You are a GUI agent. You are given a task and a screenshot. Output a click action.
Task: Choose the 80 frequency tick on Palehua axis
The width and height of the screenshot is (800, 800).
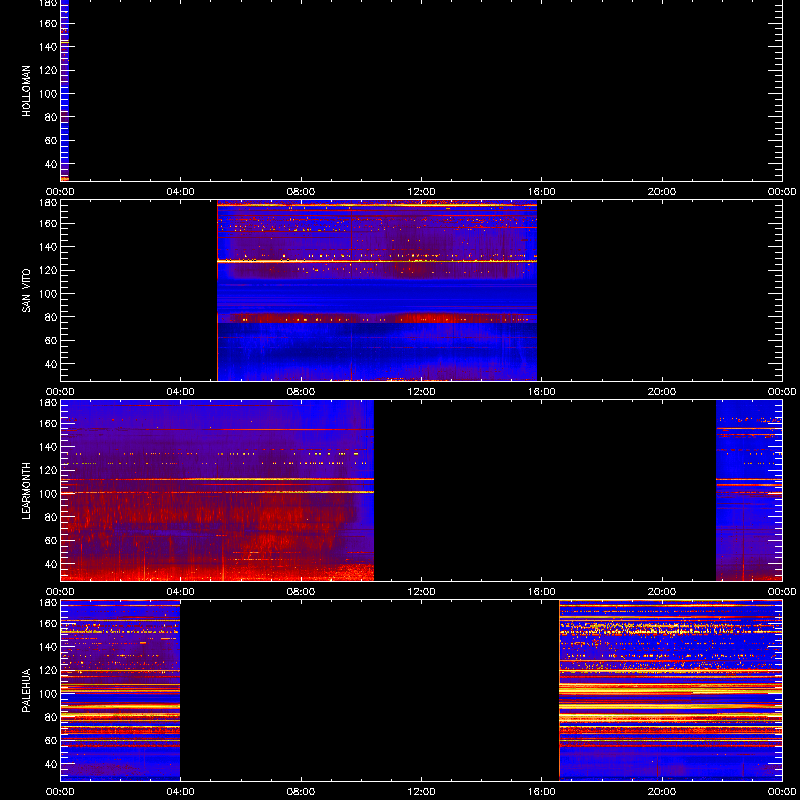pos(51,717)
